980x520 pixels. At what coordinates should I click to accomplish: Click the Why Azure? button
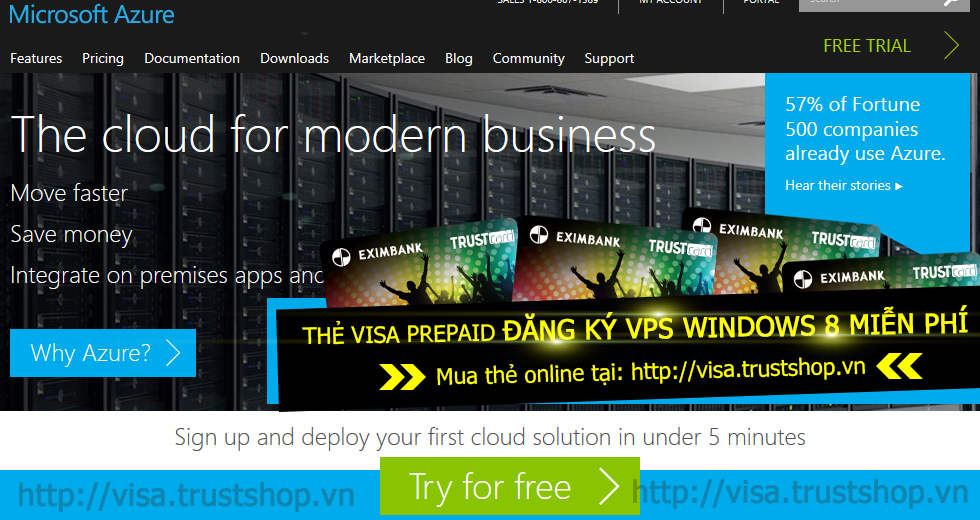(x=103, y=353)
